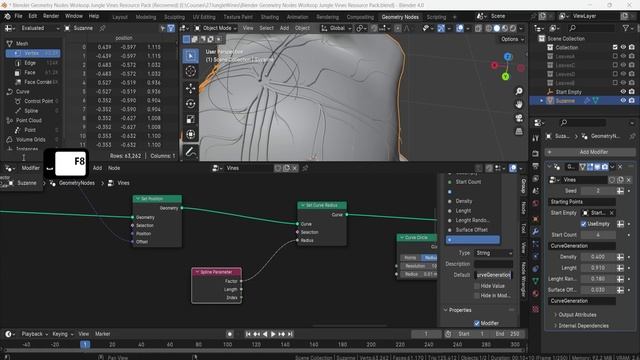Toggle the Hide in Modifier checkbox
640x360 pixels.
(x=477, y=295)
